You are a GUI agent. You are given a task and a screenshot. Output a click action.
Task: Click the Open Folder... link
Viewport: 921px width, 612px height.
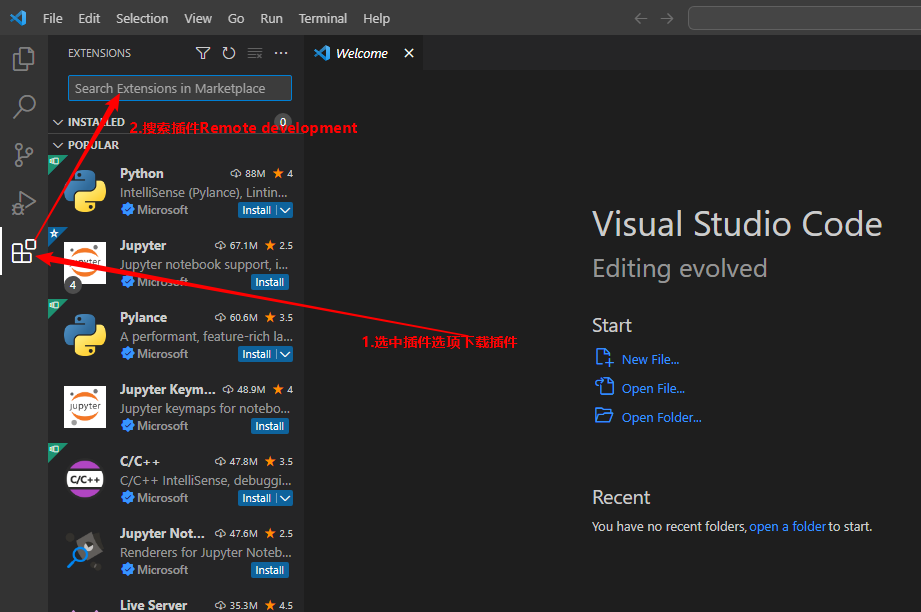661,417
